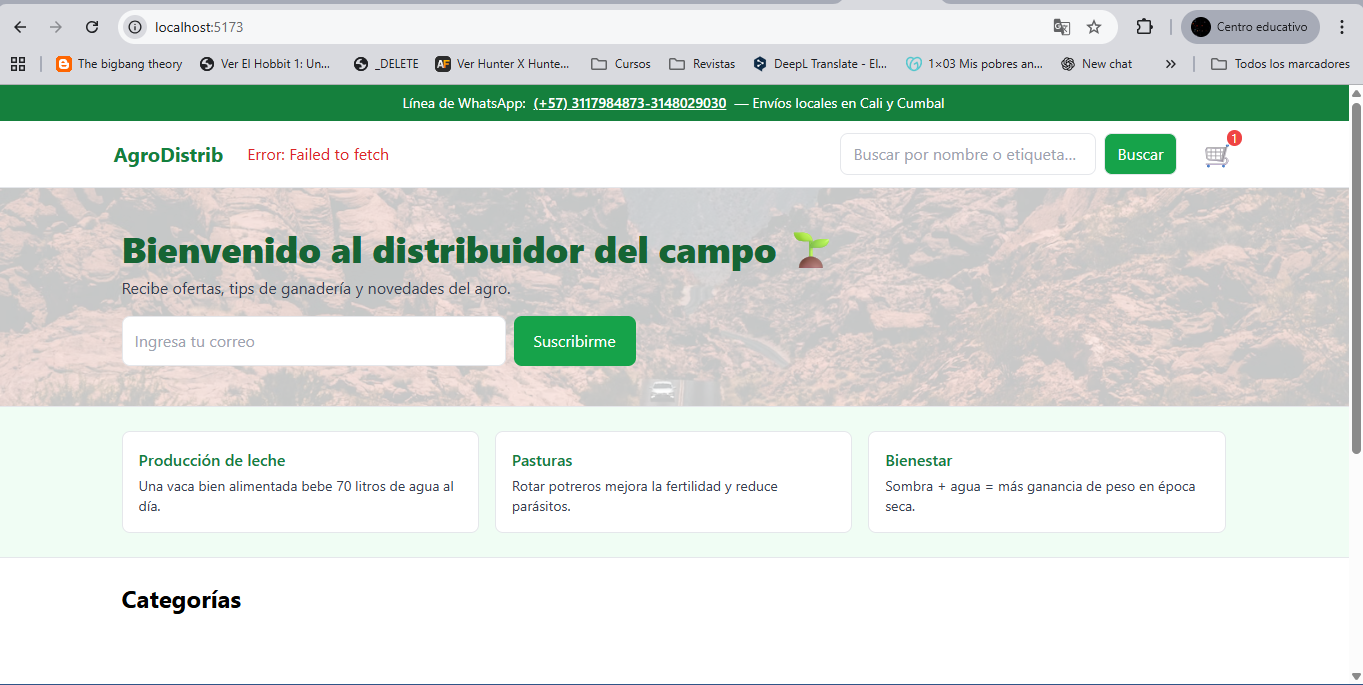Open the Extensions puzzle icon

click(x=1144, y=27)
